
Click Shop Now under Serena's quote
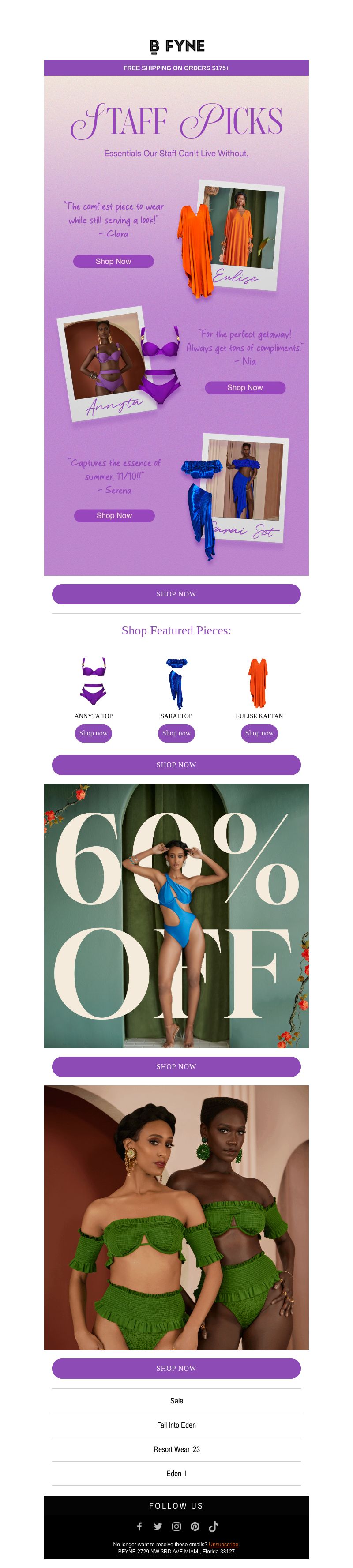click(x=114, y=516)
